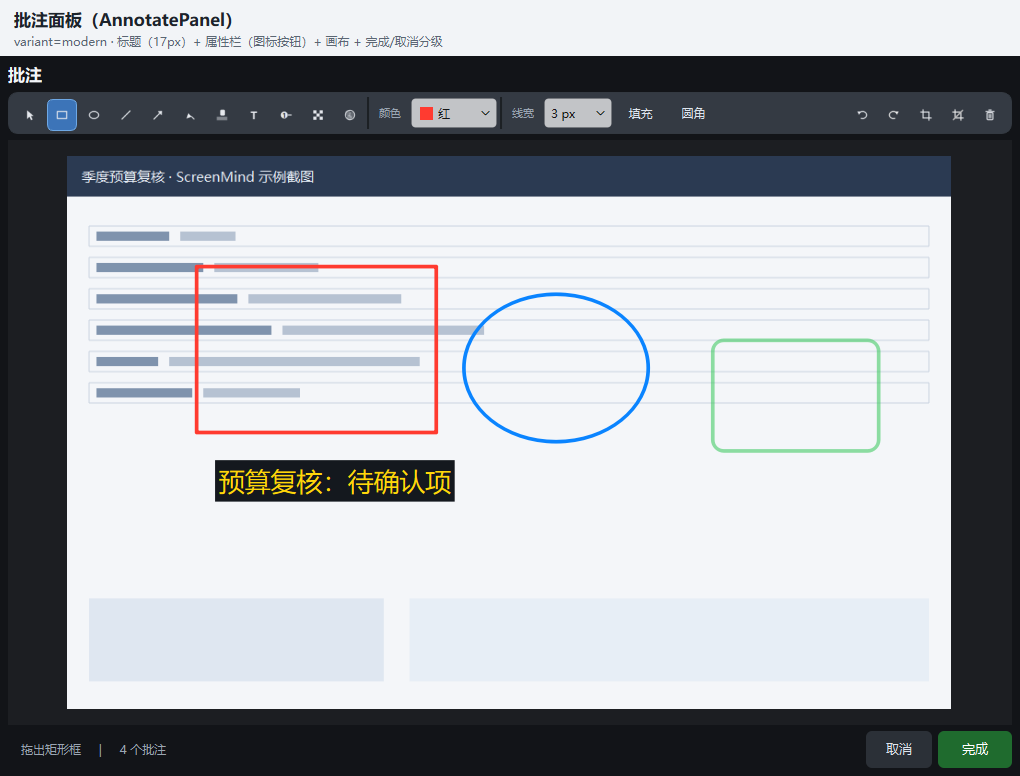The height and width of the screenshot is (776, 1020).
Task: Toggle the 圆角 rounded corners option
Action: pyautogui.click(x=693, y=114)
